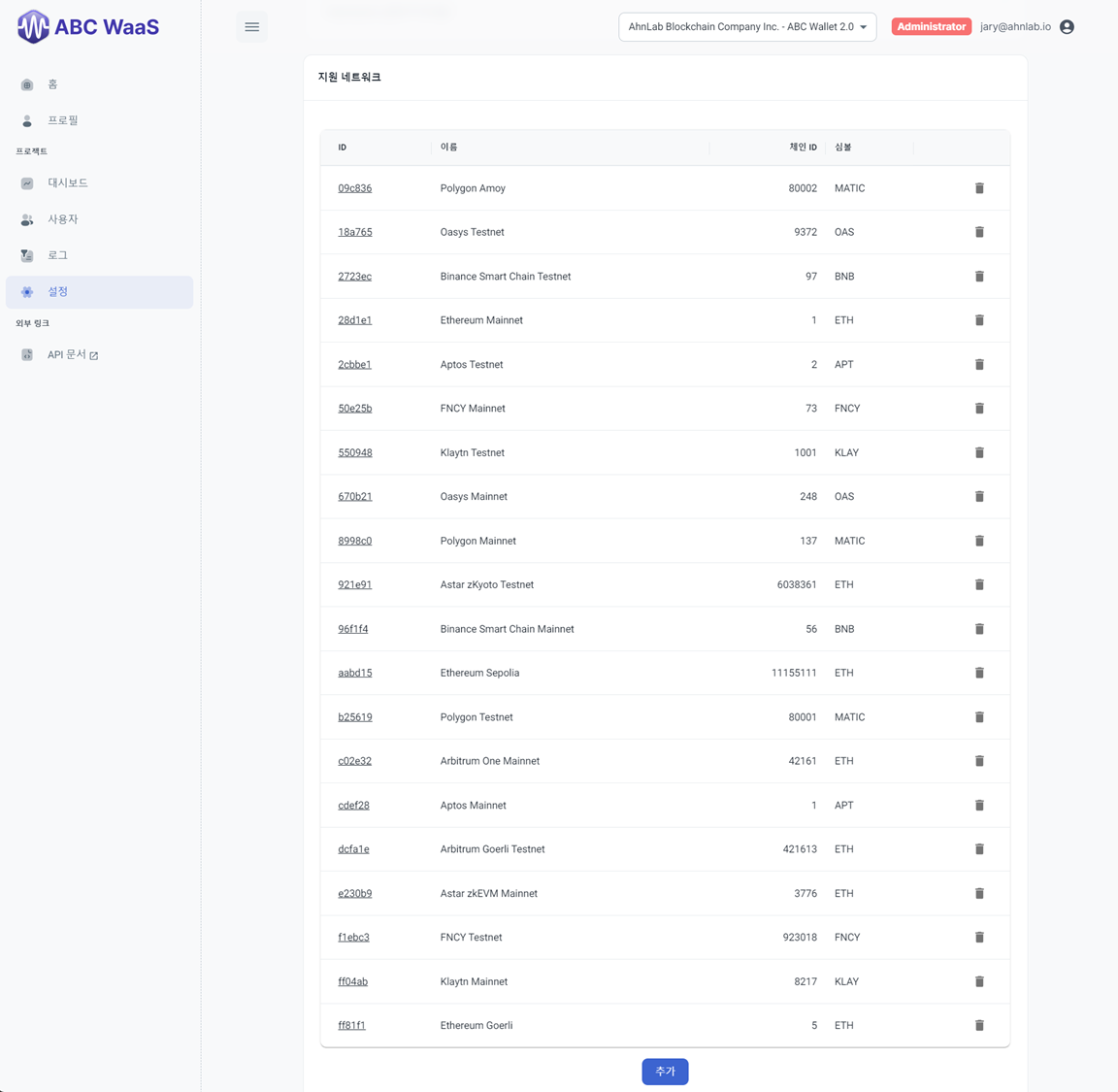Click trash icon for Aptos Testnet

tap(979, 364)
